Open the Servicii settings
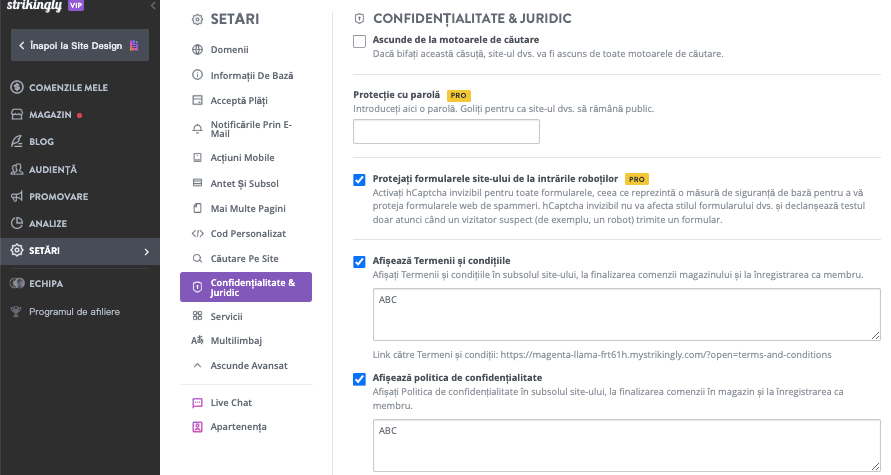 coord(226,316)
